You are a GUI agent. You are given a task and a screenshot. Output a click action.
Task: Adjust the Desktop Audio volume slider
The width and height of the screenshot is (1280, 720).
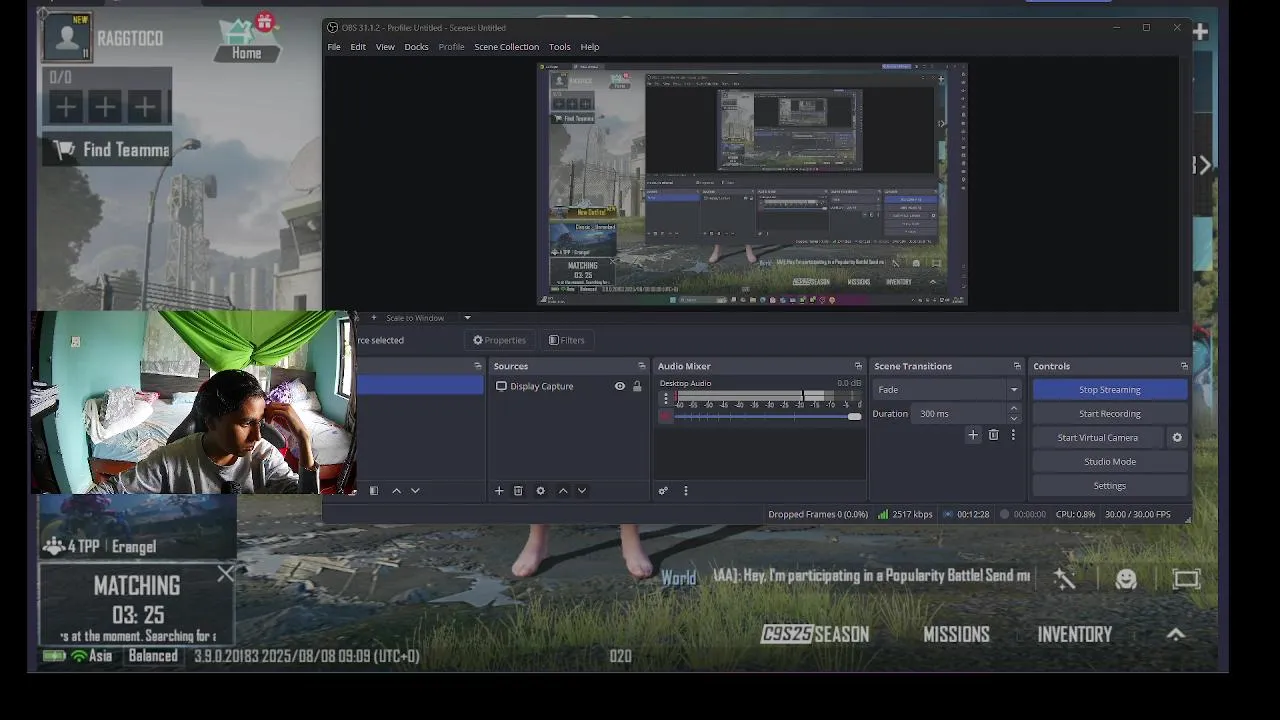768,416
